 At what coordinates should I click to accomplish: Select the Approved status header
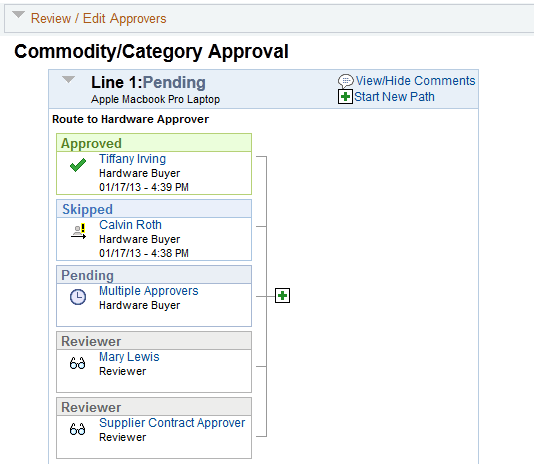tap(154, 143)
